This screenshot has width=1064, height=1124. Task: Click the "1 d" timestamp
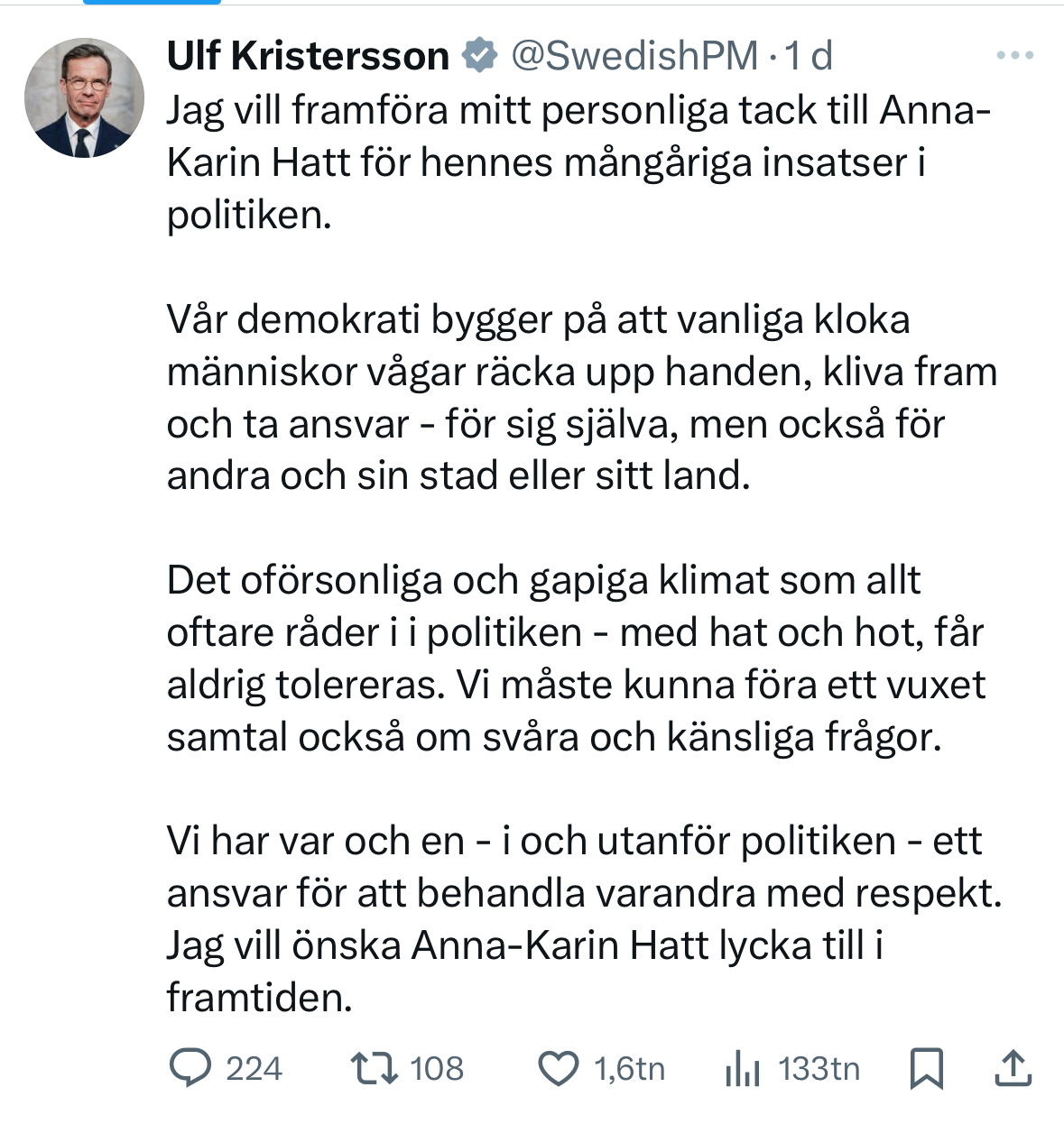[x=809, y=56]
